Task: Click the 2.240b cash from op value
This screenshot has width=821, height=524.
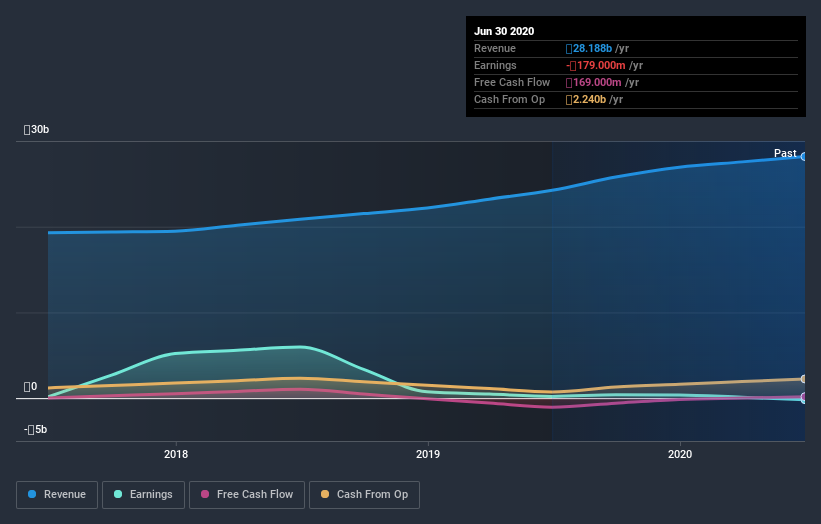Action: (x=585, y=99)
